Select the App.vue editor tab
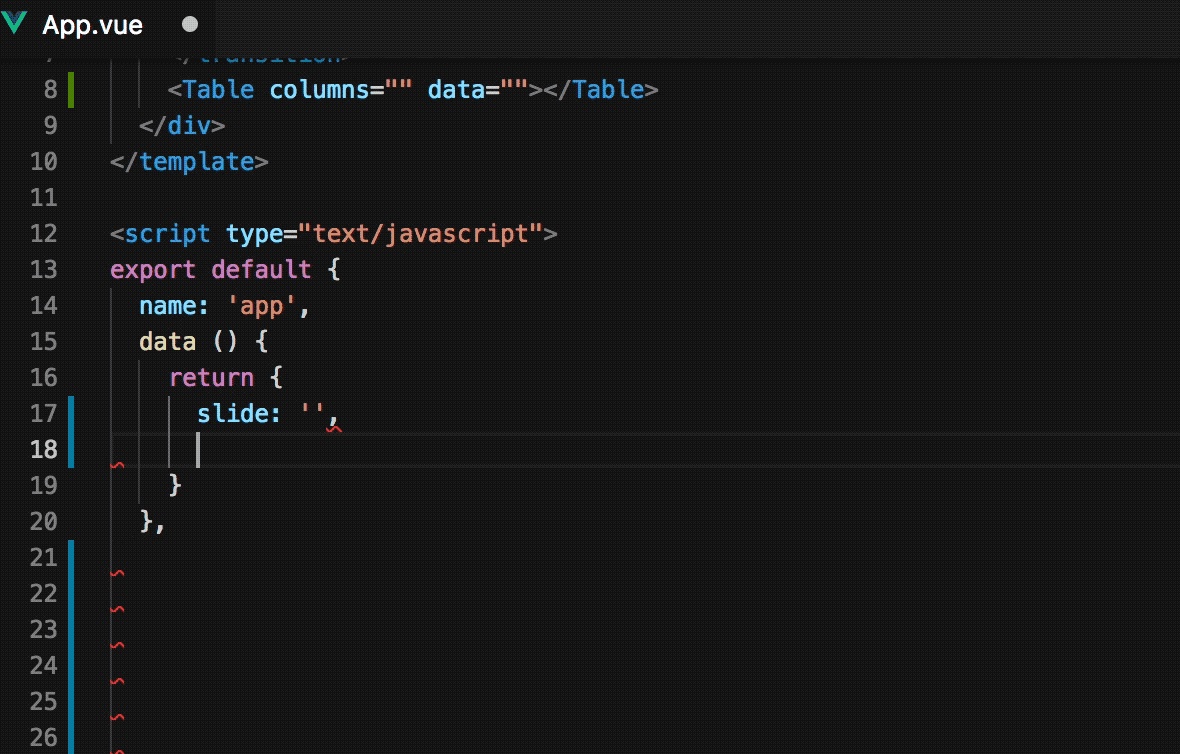The height and width of the screenshot is (754, 1180). point(92,25)
